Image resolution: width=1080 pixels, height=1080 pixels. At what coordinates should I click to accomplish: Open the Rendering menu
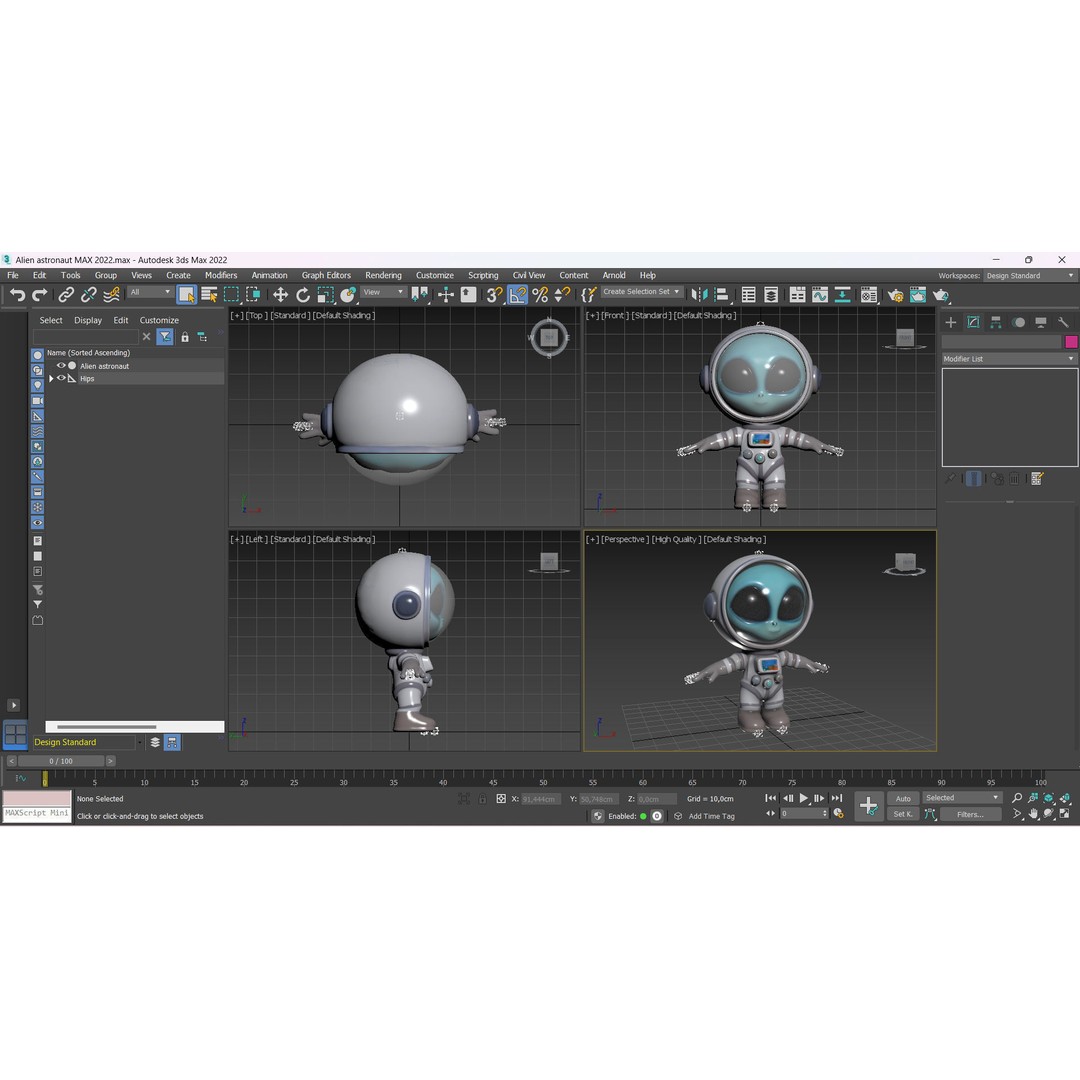tap(384, 275)
